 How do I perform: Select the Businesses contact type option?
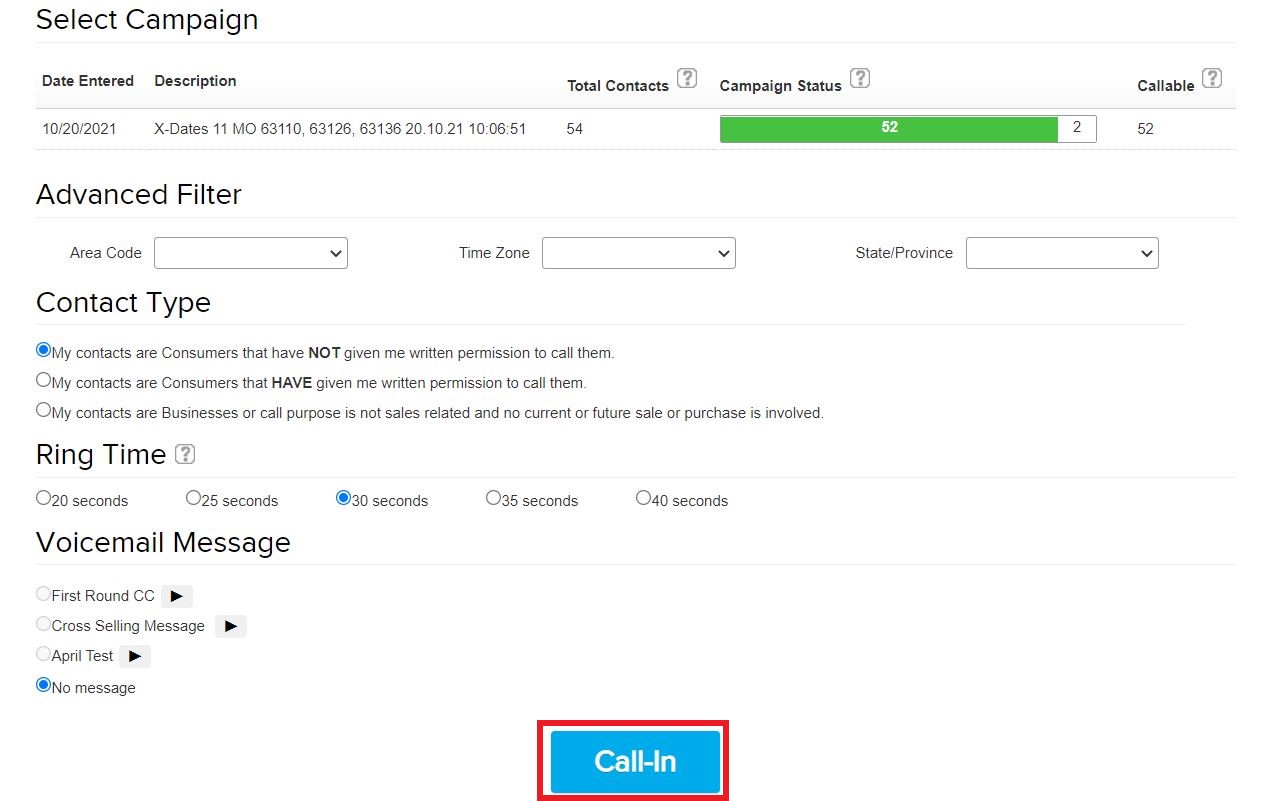[x=44, y=410]
